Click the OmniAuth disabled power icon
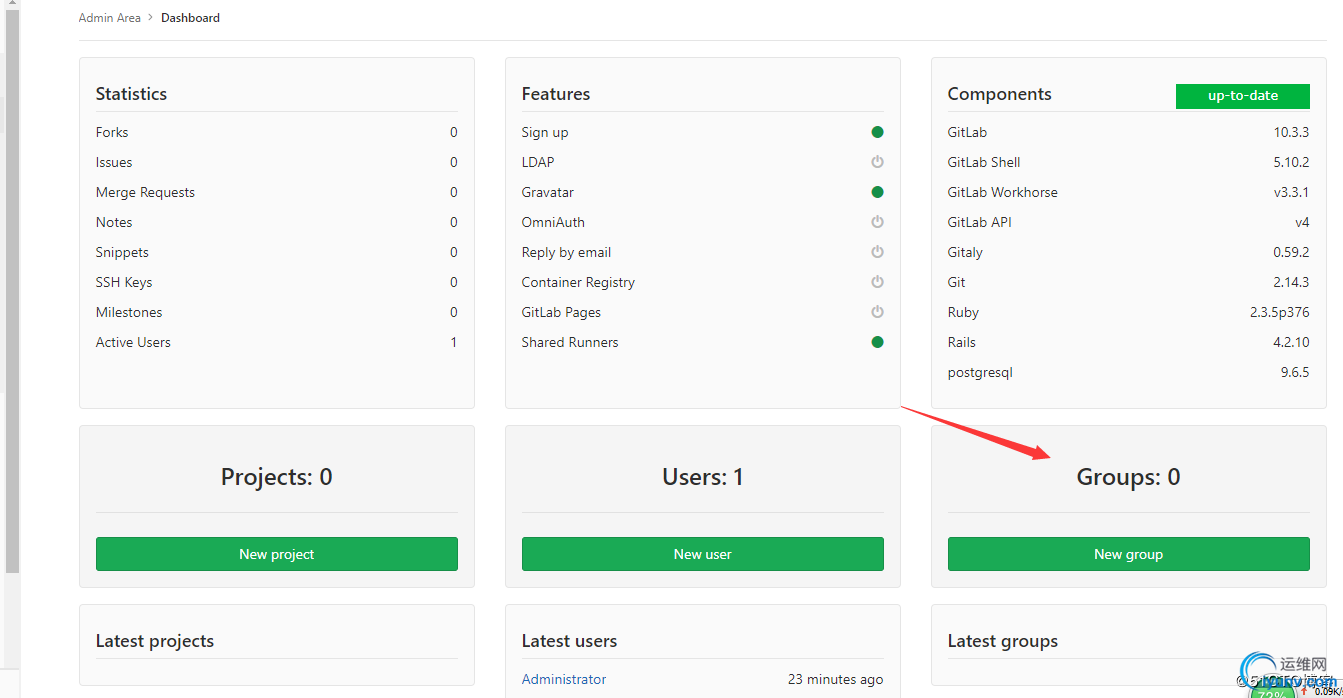The height and width of the screenshot is (698, 1343). [877, 222]
